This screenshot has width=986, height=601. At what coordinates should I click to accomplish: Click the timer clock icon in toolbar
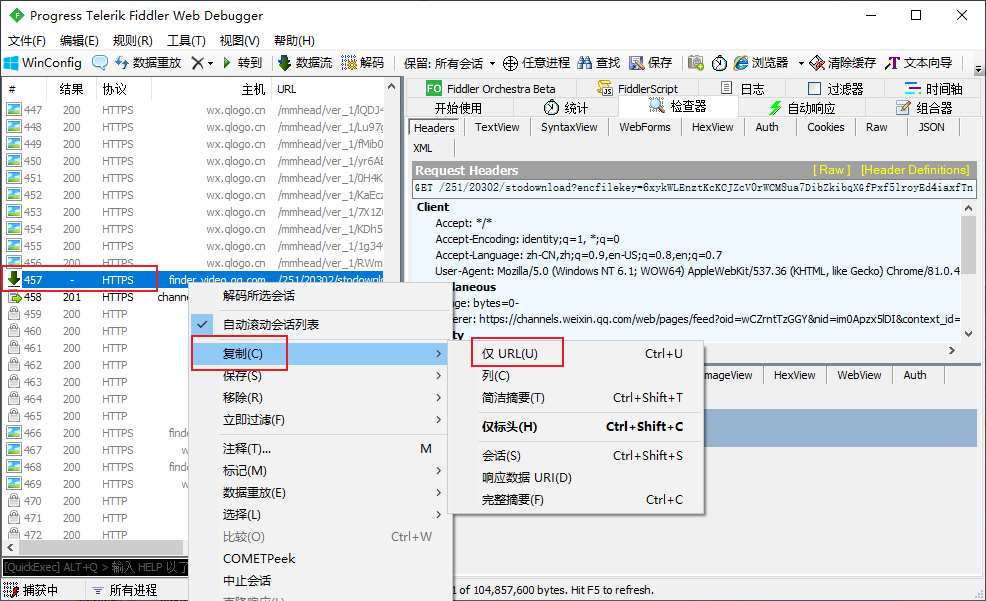[719, 63]
